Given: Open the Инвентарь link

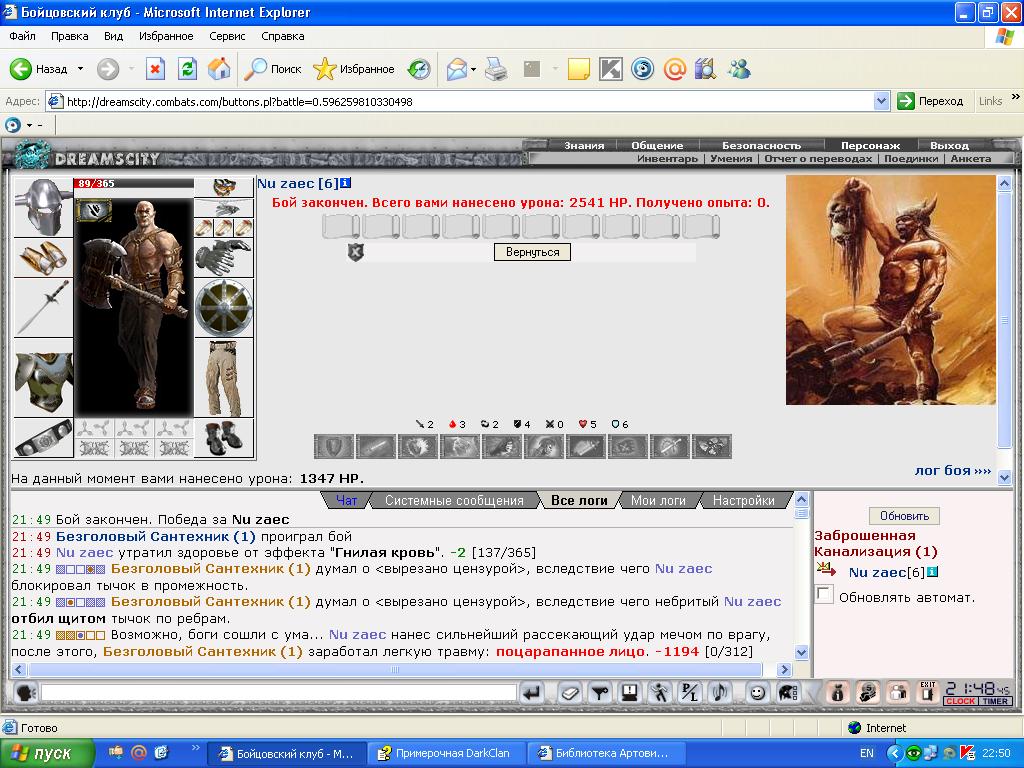Looking at the screenshot, I should pos(667,159).
